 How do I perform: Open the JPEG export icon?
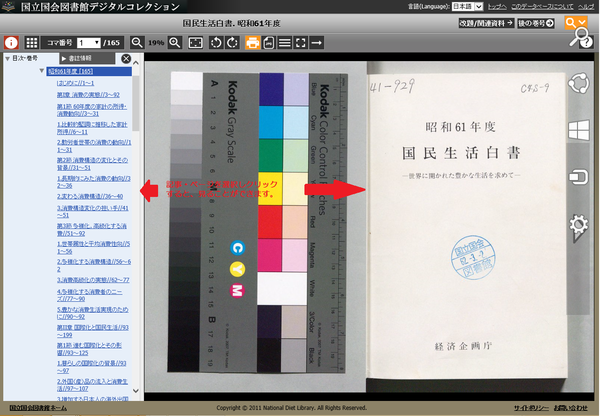pos(269,42)
